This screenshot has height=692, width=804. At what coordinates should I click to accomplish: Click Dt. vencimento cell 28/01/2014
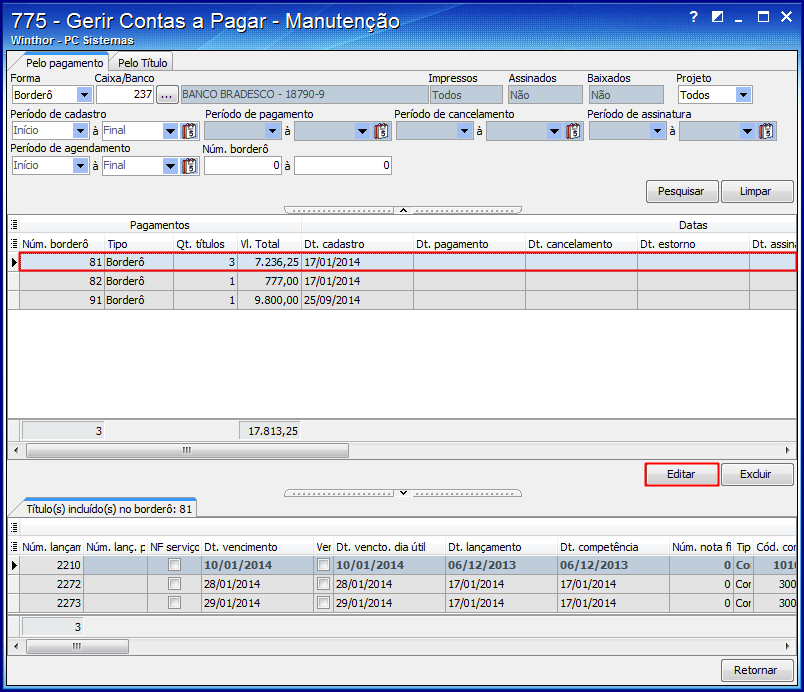tap(257, 584)
